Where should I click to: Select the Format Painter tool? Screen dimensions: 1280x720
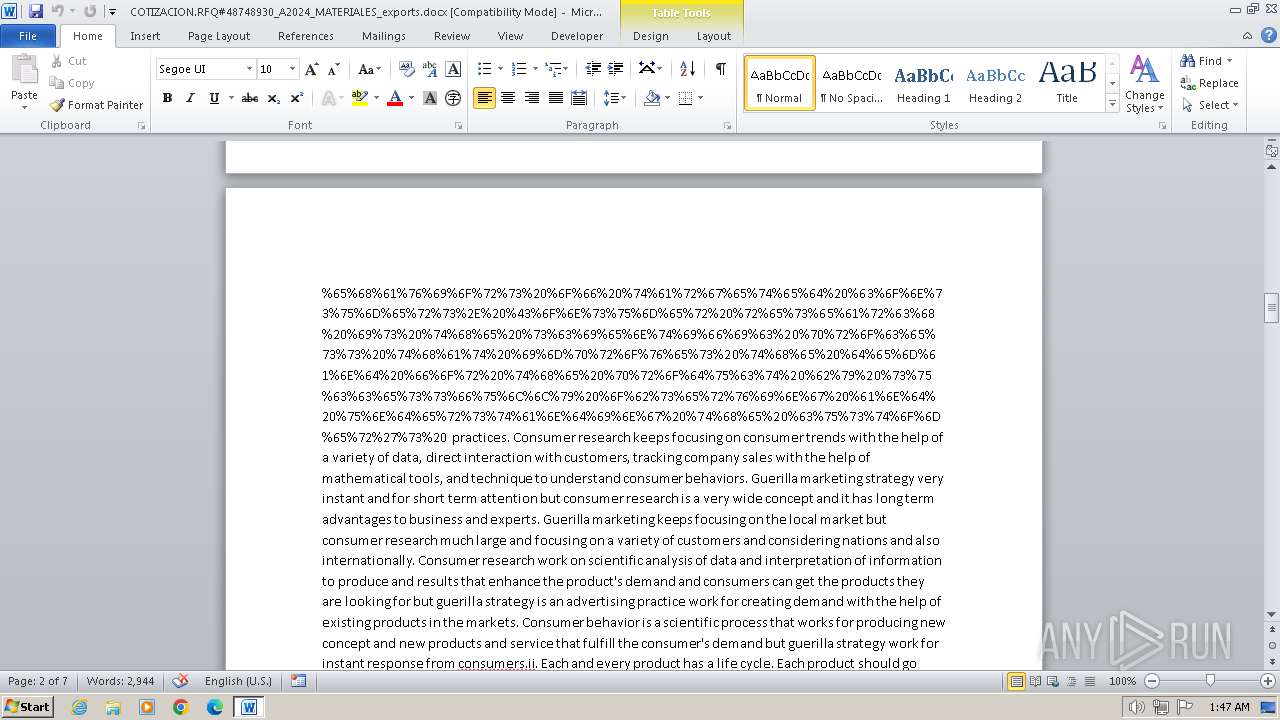click(x=96, y=105)
